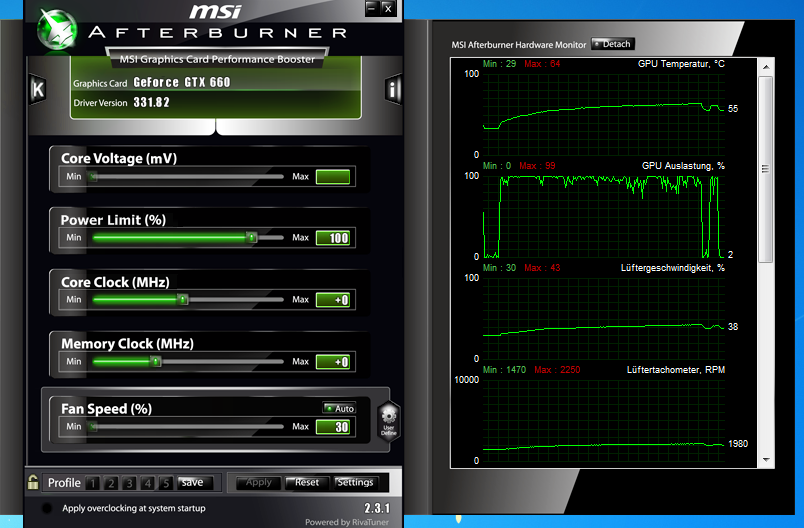The width and height of the screenshot is (804, 528).
Task: Click the Lüftertachometer RPM graph
Action: click(x=604, y=420)
